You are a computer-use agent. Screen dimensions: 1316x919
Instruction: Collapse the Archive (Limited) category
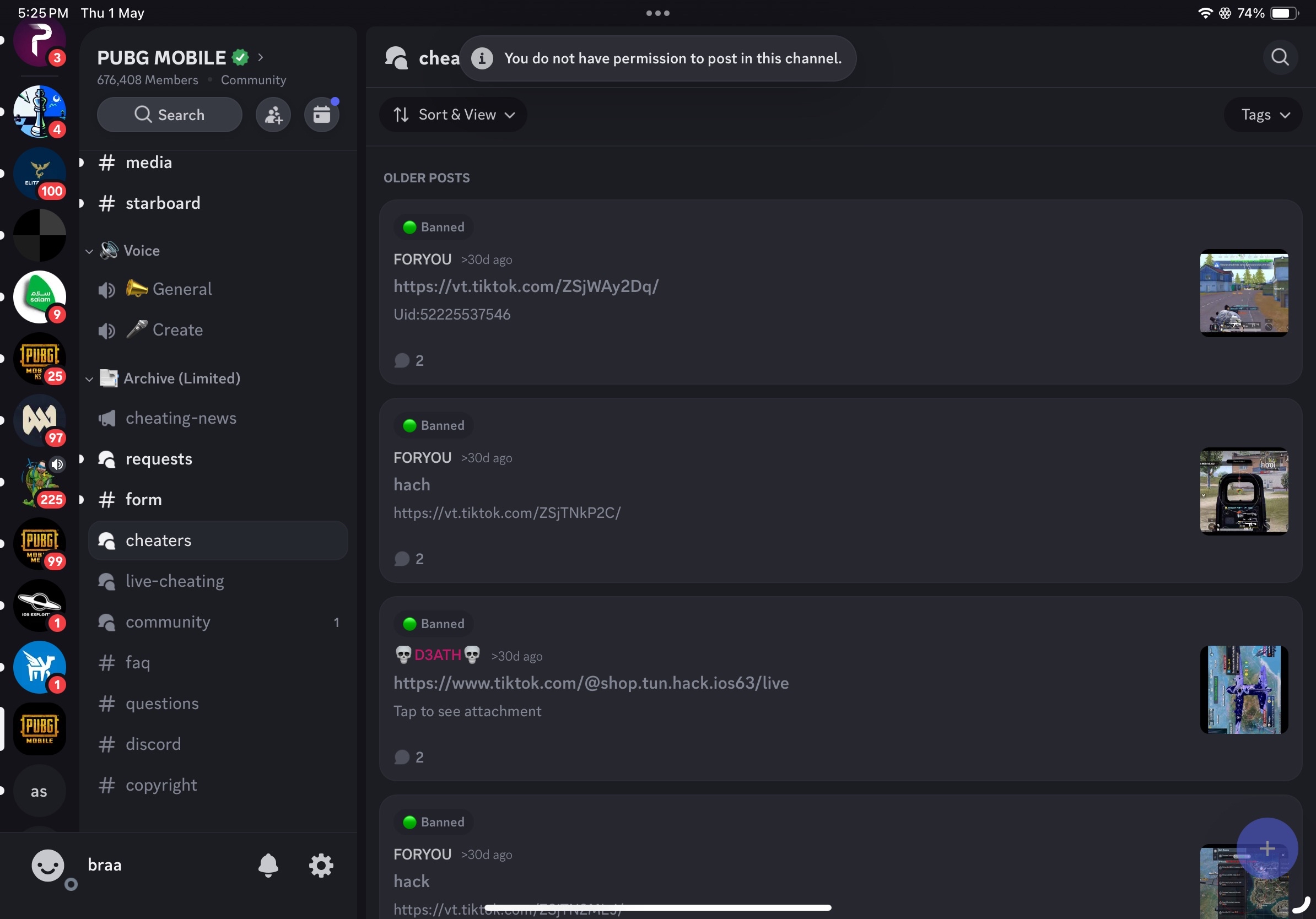click(x=181, y=379)
